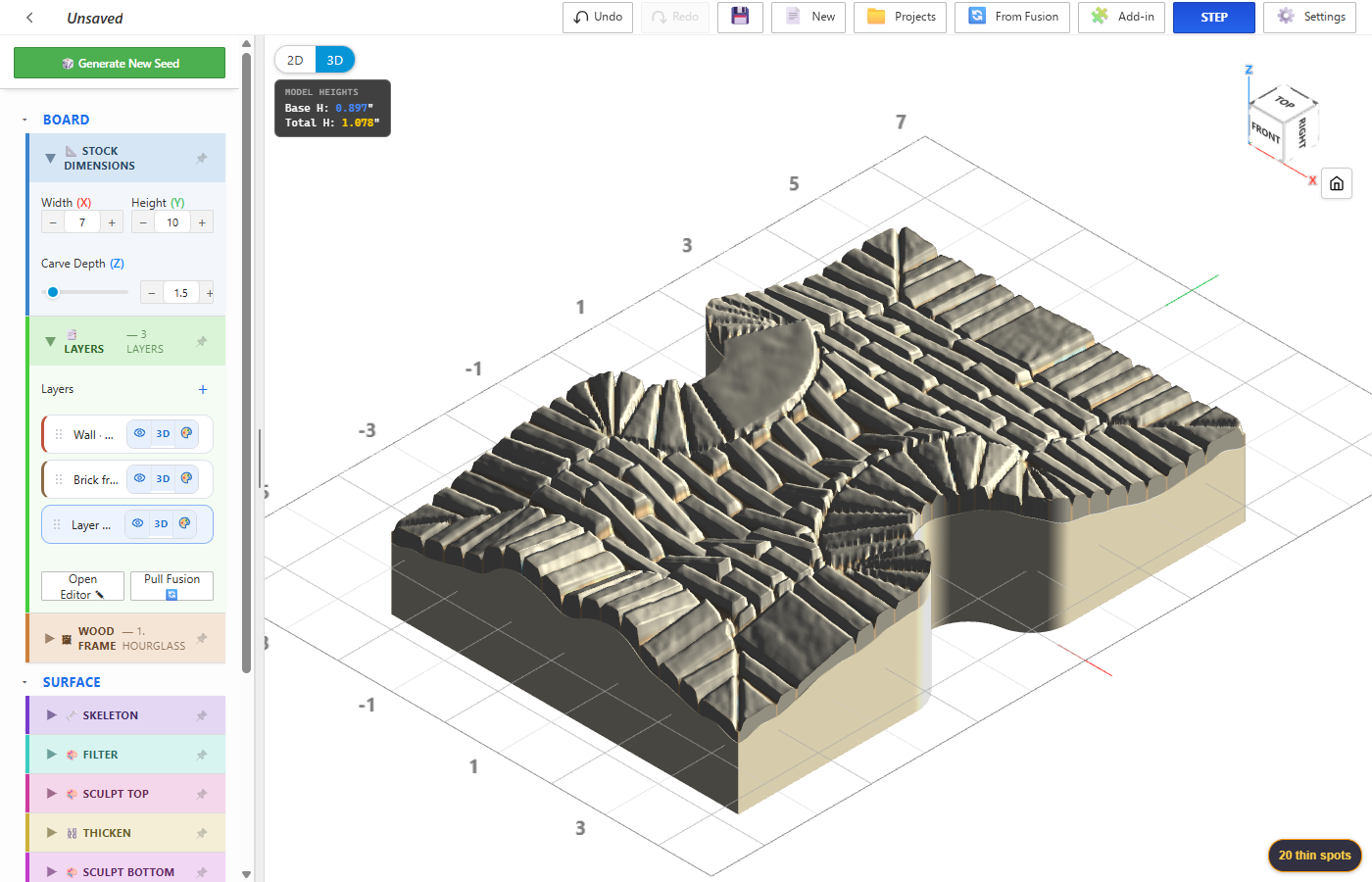Toggle 3D mode on the Layer row

161,524
